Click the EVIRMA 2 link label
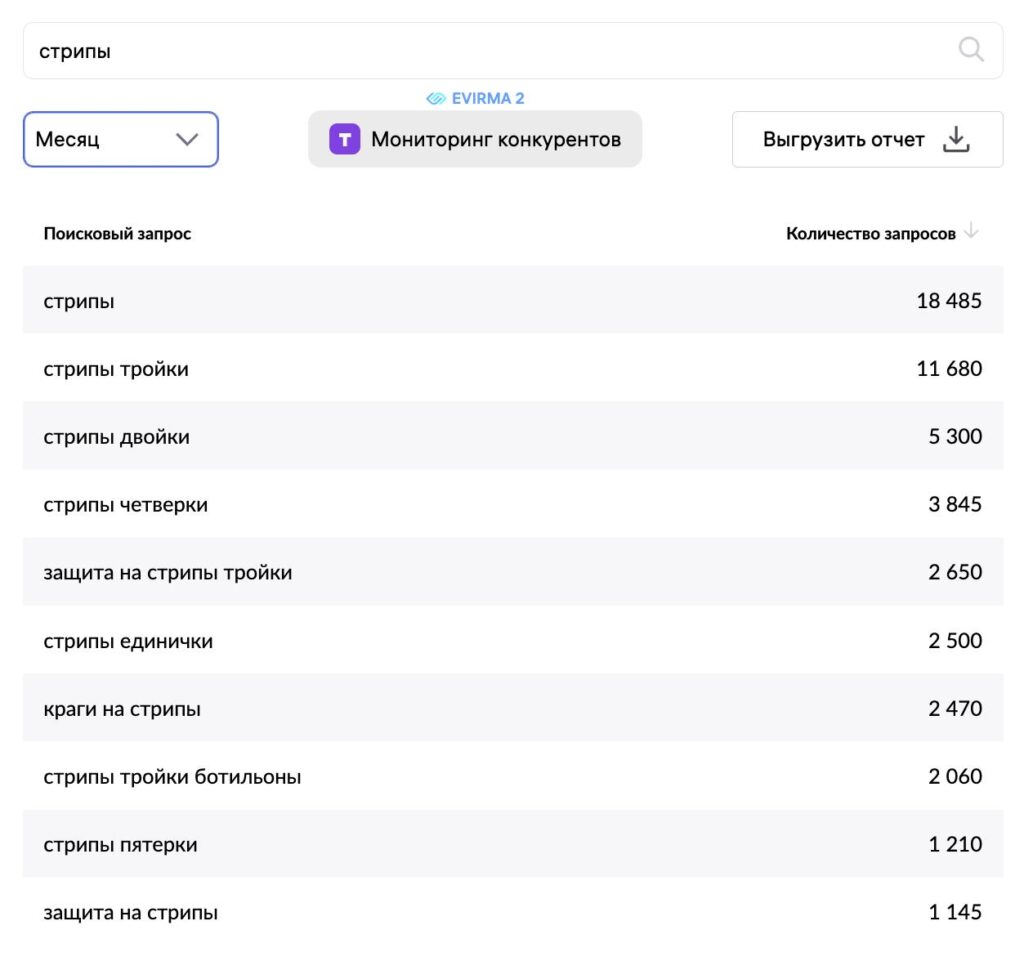The width and height of the screenshot is (1024, 957). pyautogui.click(x=488, y=99)
